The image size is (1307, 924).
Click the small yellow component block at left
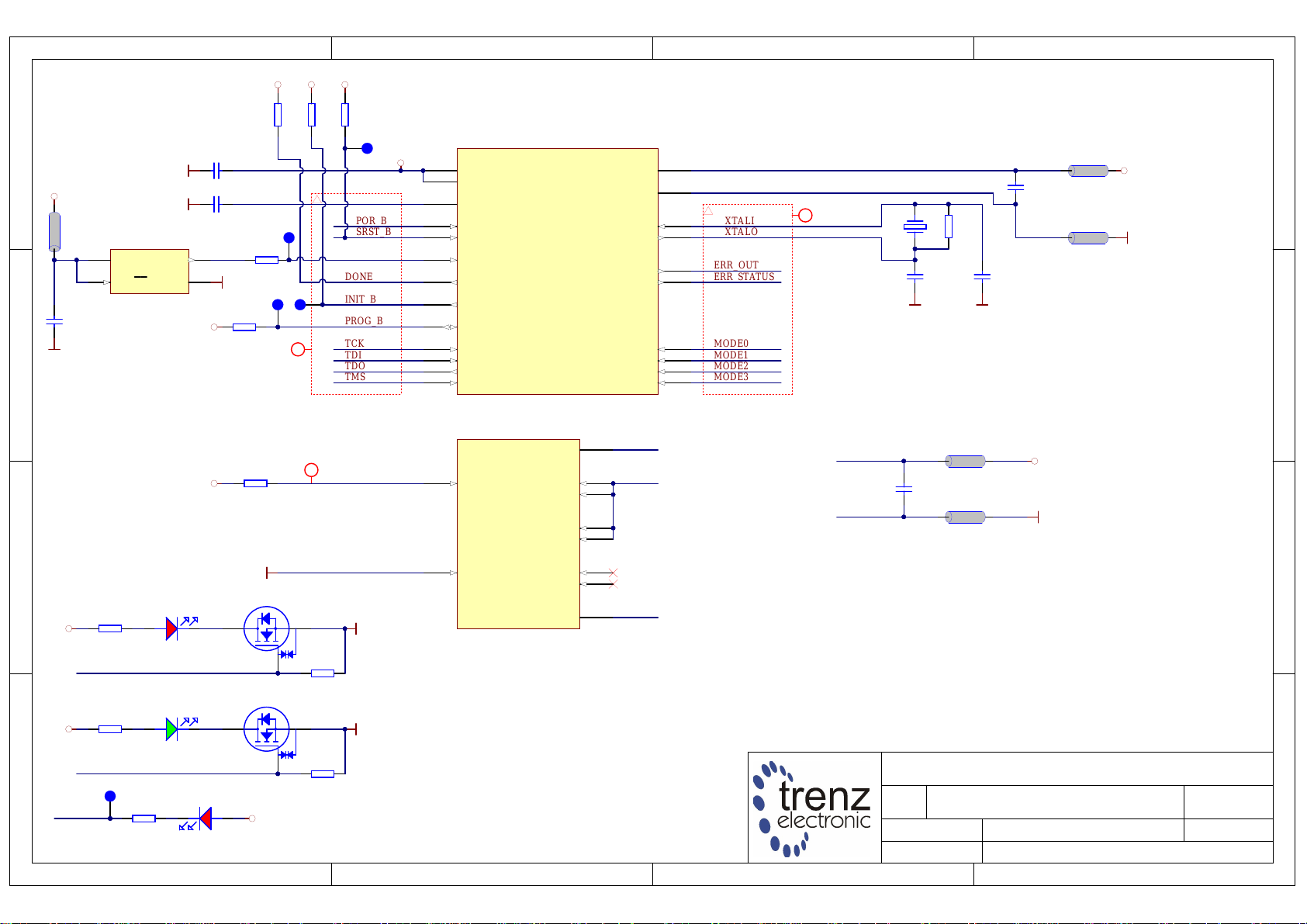150,272
